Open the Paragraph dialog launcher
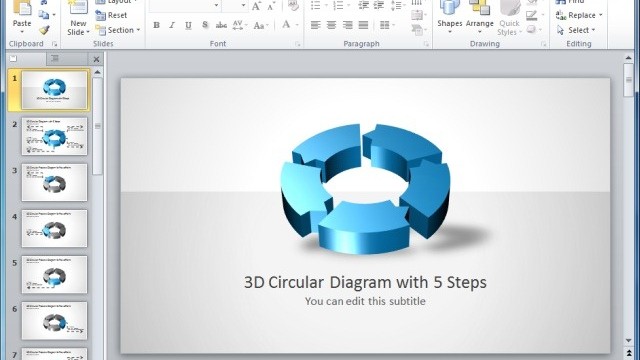The height and width of the screenshot is (360, 640). pos(426,44)
